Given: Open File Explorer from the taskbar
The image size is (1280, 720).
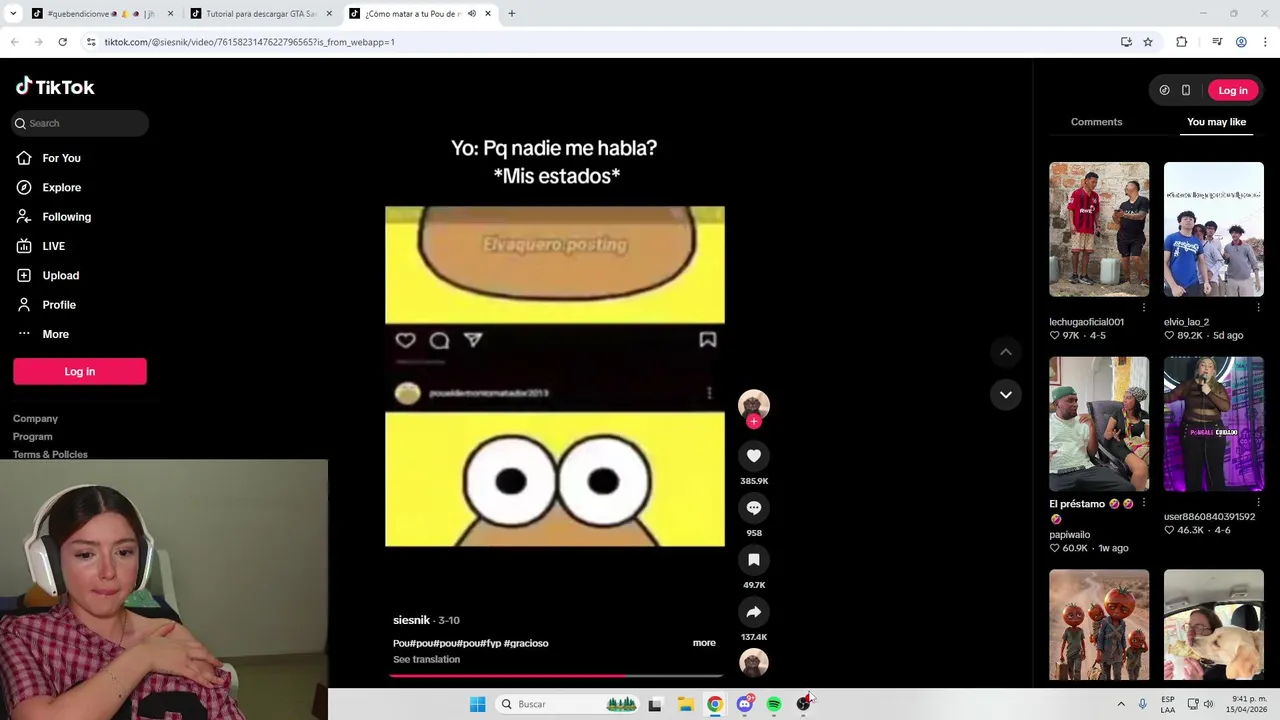Looking at the screenshot, I should point(685,704).
